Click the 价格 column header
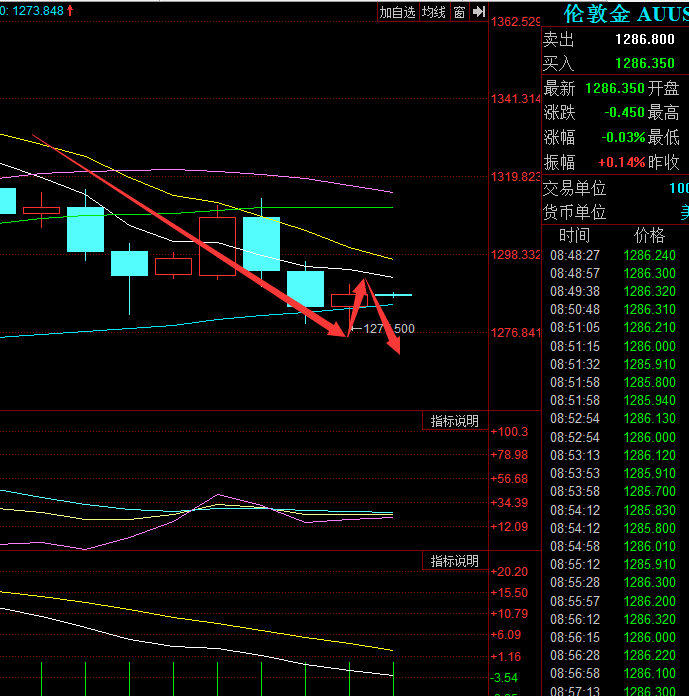The width and height of the screenshot is (689, 696). [649, 235]
